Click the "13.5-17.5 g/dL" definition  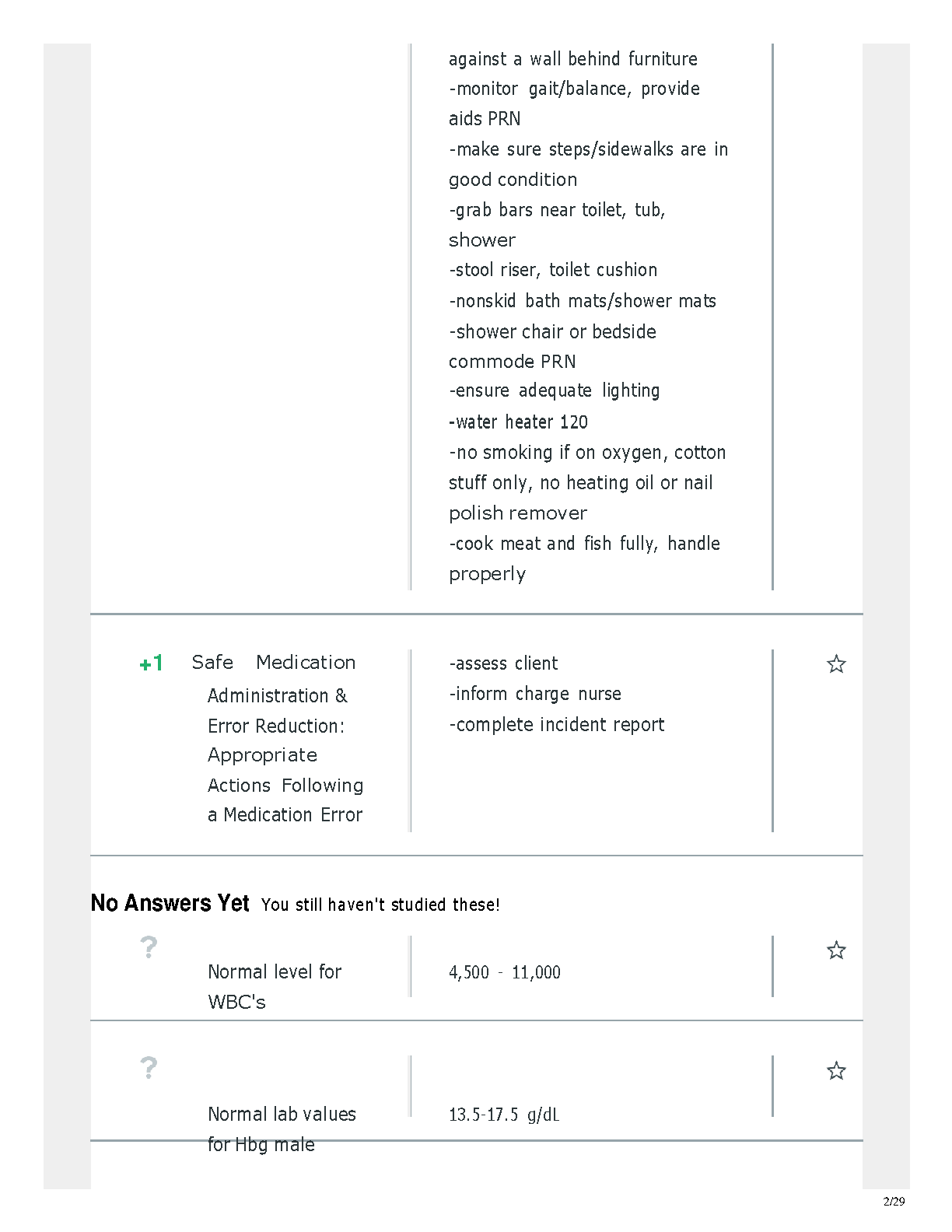coord(504,1115)
